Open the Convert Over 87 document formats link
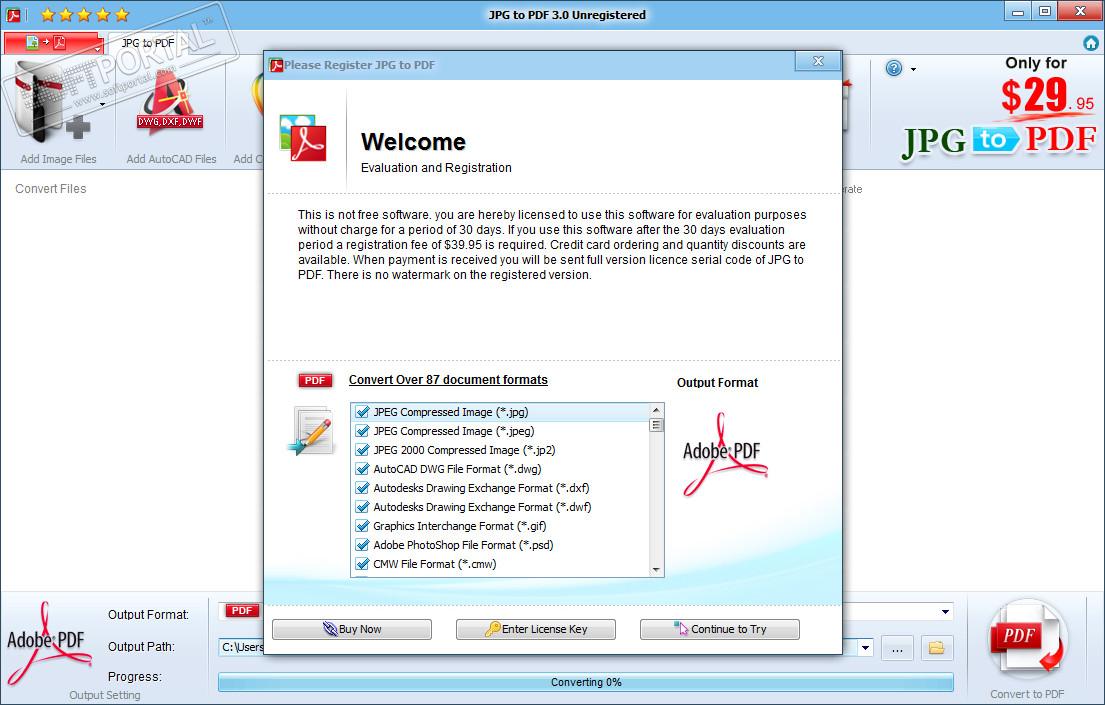The image size is (1105, 705). [x=448, y=380]
